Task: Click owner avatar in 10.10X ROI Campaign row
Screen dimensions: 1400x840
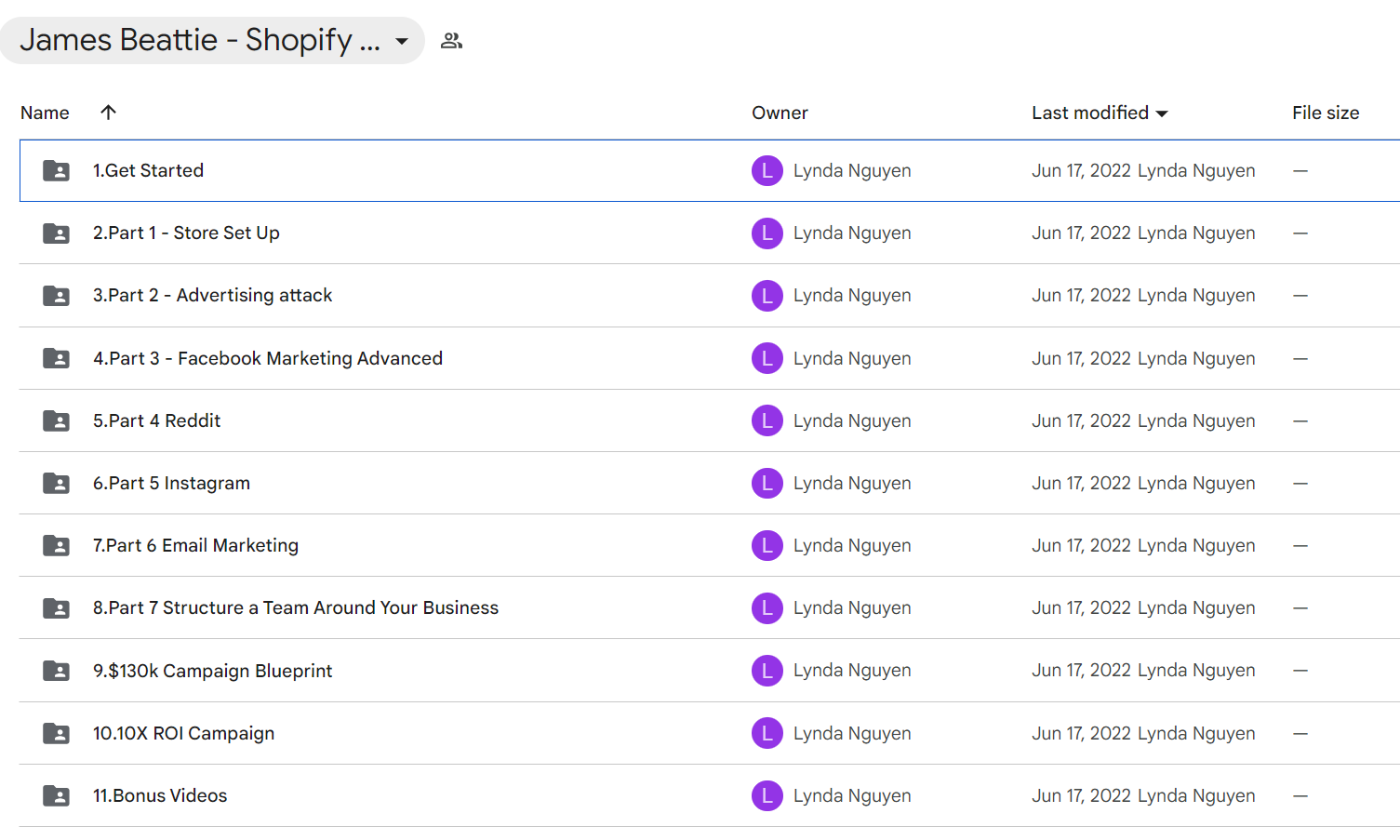Action: pos(767,733)
